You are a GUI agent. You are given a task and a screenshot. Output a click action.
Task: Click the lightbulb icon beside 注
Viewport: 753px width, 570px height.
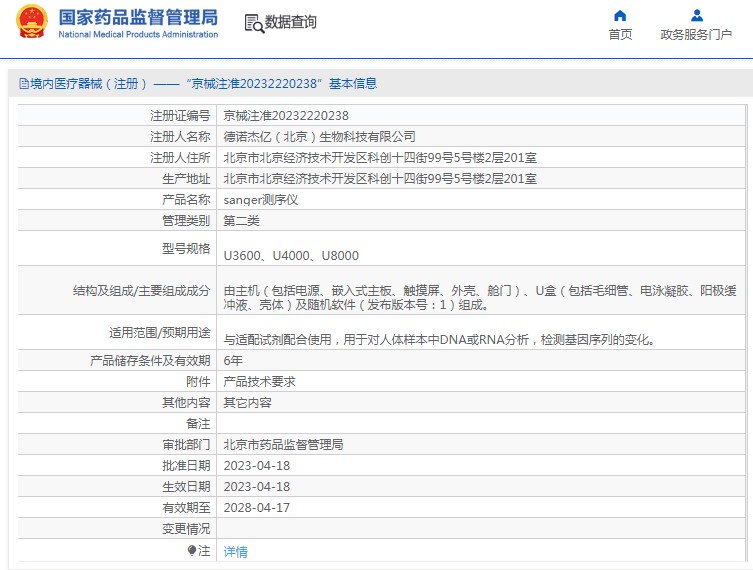192,551
